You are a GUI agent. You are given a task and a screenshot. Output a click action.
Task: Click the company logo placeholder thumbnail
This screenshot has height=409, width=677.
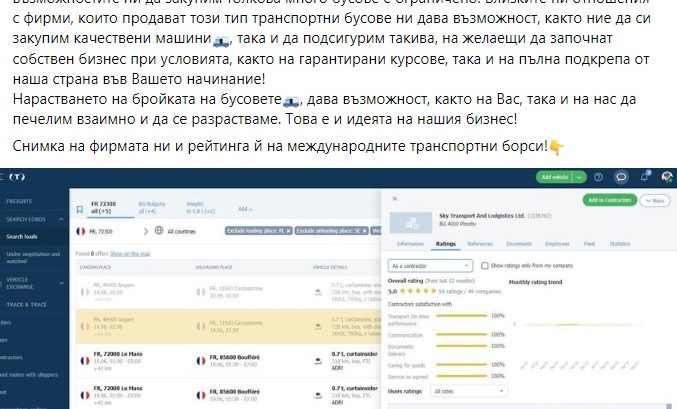(410, 223)
